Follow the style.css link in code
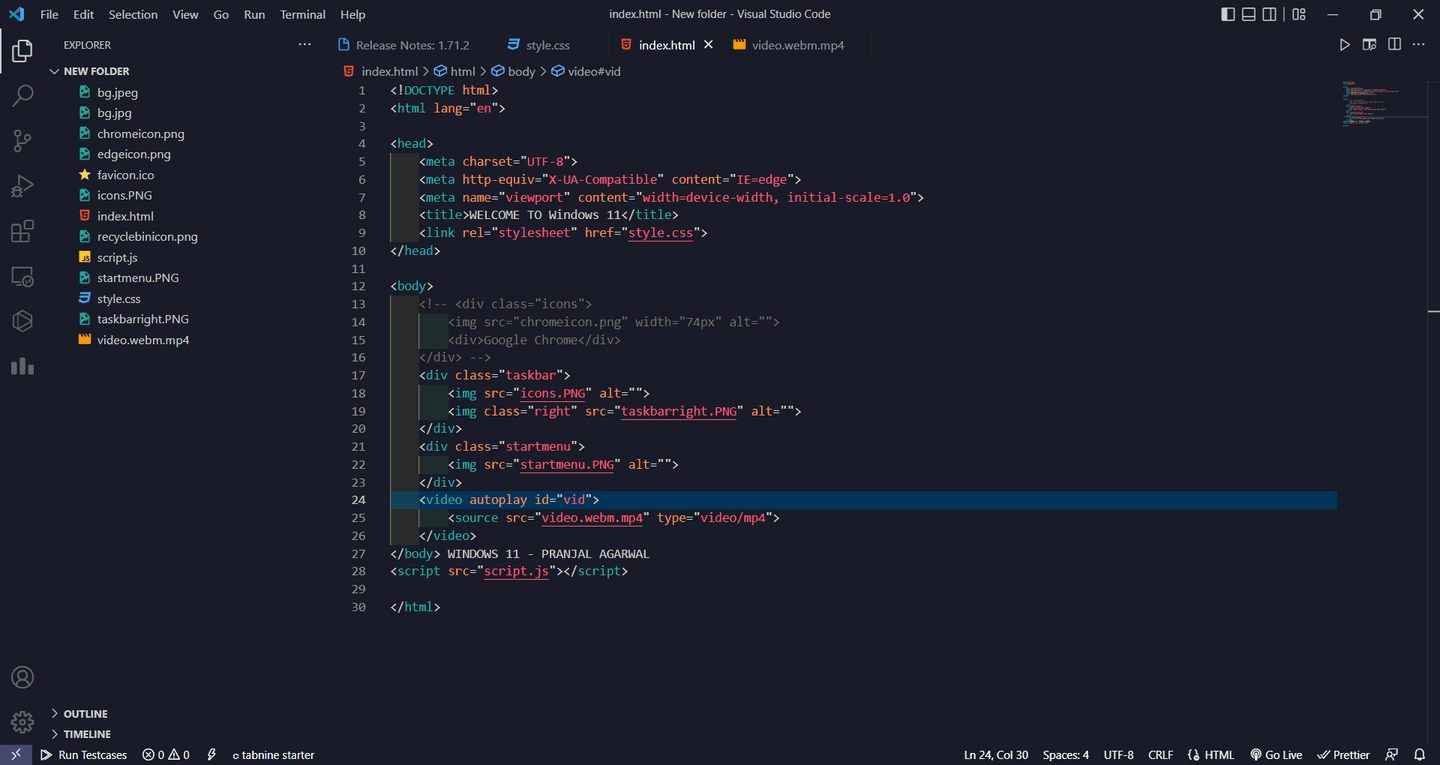The image size is (1440, 765). 660,233
